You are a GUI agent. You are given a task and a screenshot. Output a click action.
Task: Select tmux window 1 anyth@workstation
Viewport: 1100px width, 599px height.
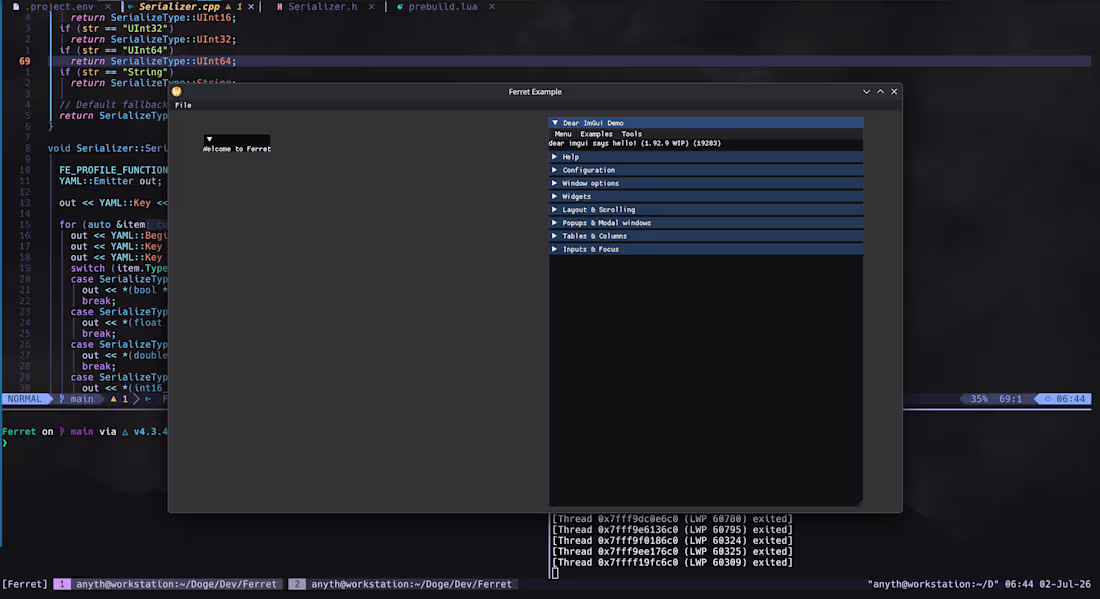point(168,584)
